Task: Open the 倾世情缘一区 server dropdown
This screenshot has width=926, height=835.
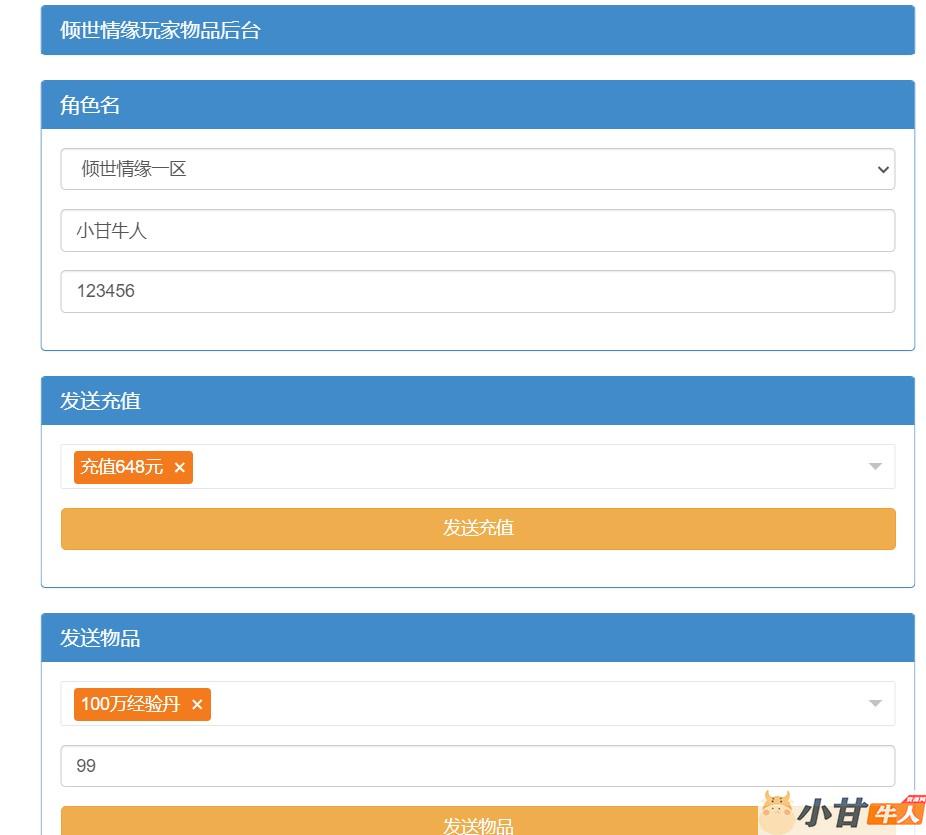Action: coord(477,169)
